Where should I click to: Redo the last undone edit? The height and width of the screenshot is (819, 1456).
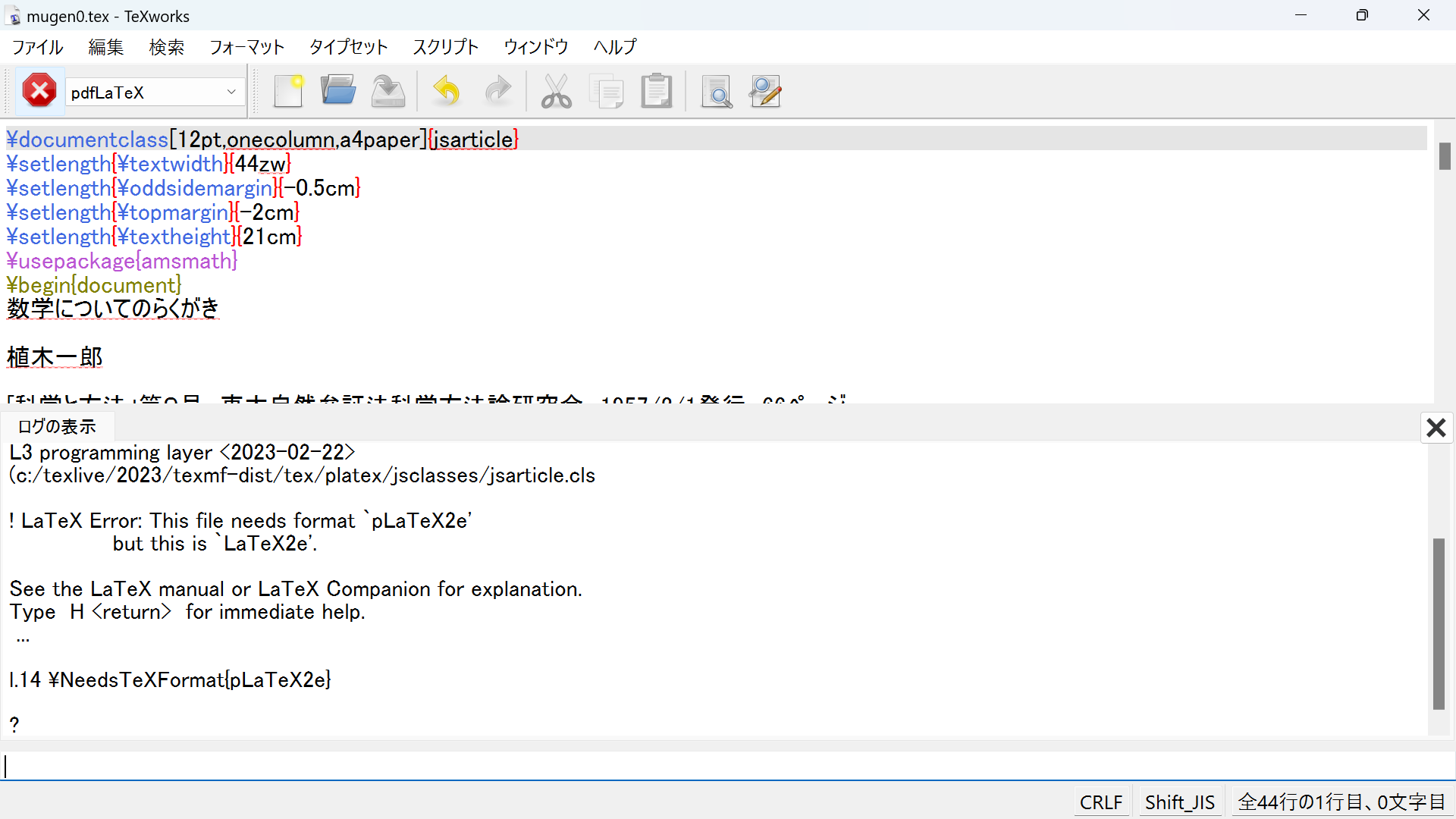(497, 92)
